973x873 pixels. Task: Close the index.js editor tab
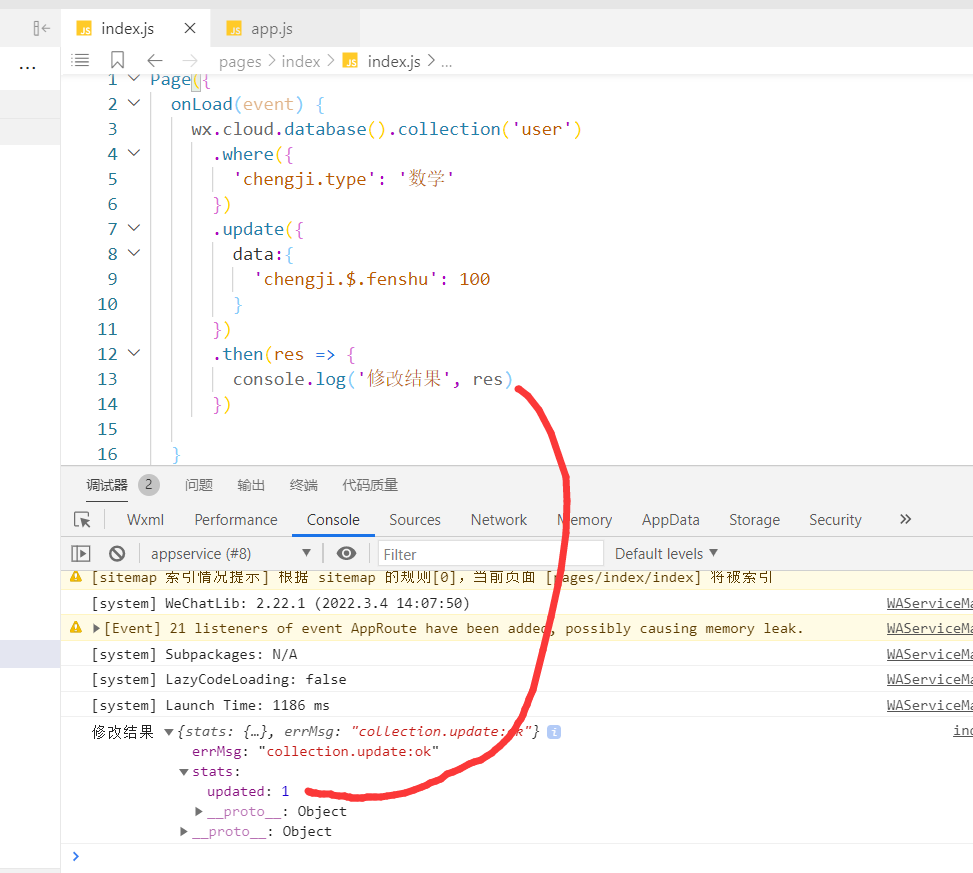point(190,28)
